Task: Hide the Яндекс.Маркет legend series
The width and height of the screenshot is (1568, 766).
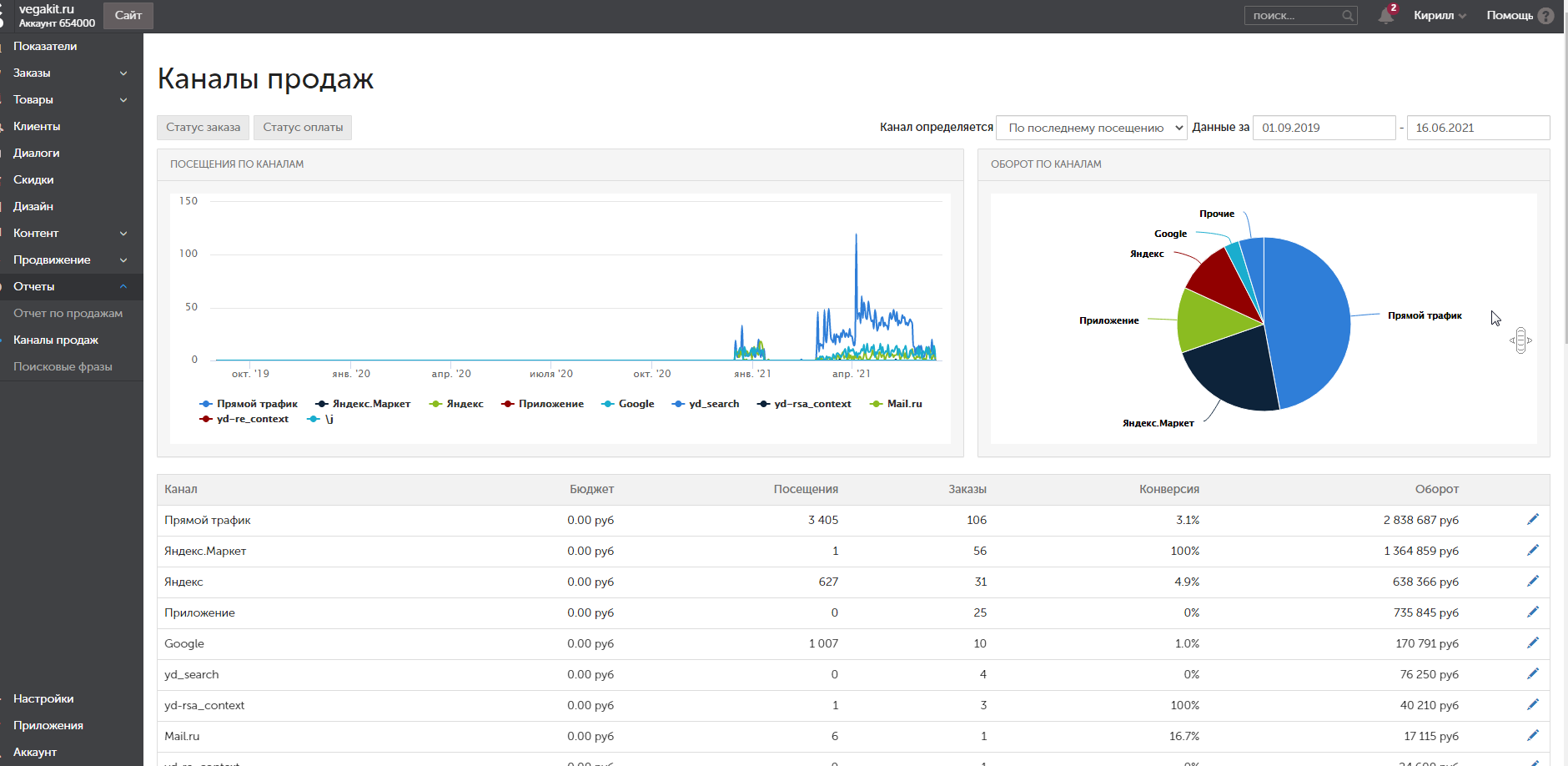Action: pos(363,404)
